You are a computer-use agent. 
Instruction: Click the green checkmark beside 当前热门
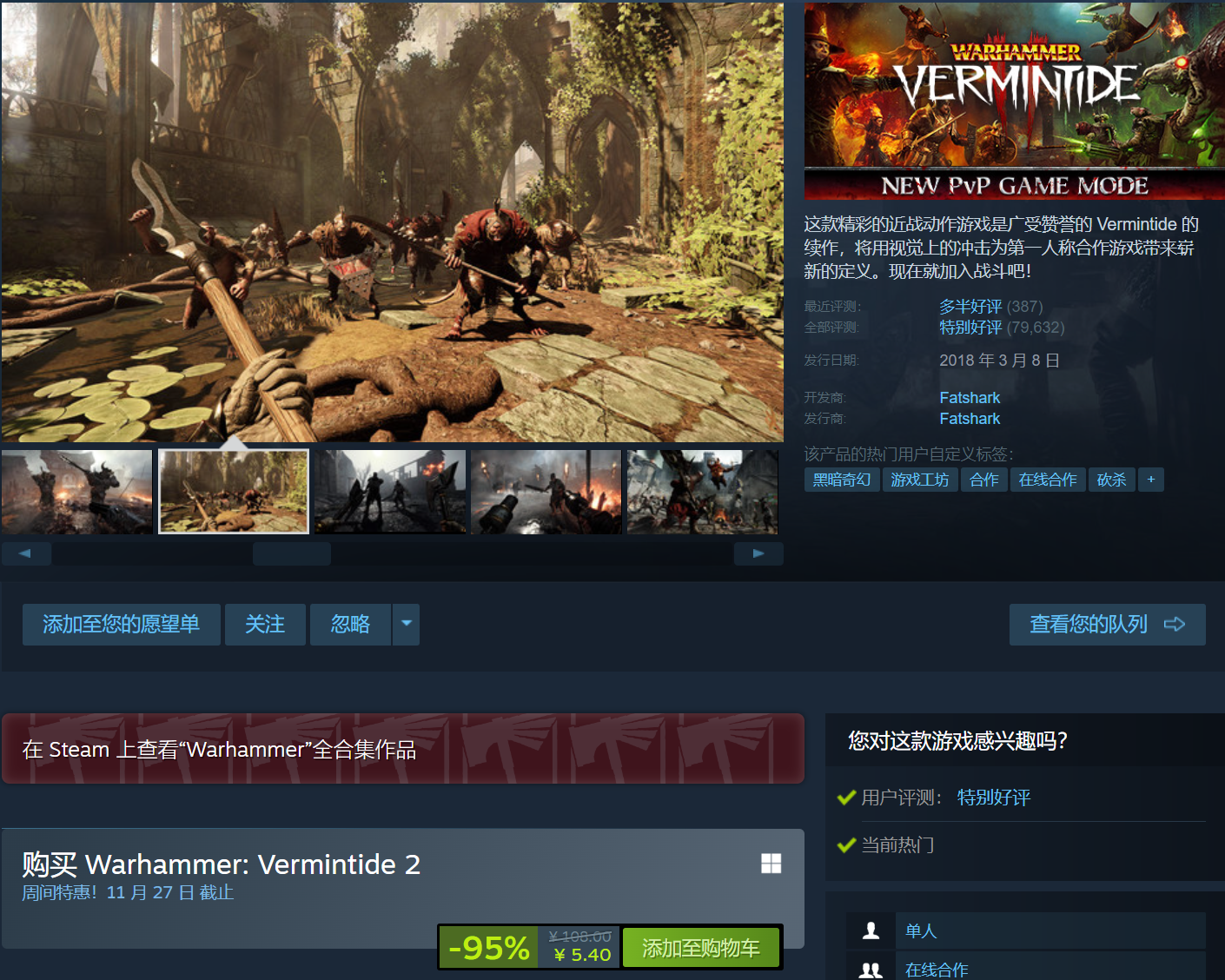click(x=846, y=844)
